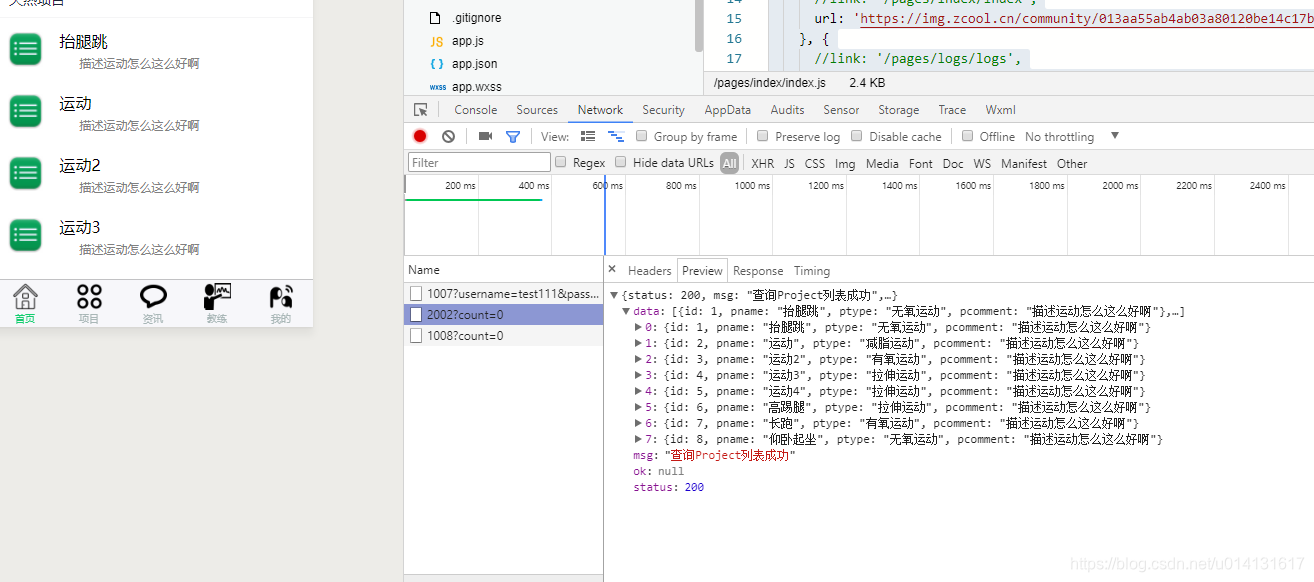The height and width of the screenshot is (582, 1314).
Task: Click the green list icon beside 抬腿跳
Action: [x=26, y=50]
